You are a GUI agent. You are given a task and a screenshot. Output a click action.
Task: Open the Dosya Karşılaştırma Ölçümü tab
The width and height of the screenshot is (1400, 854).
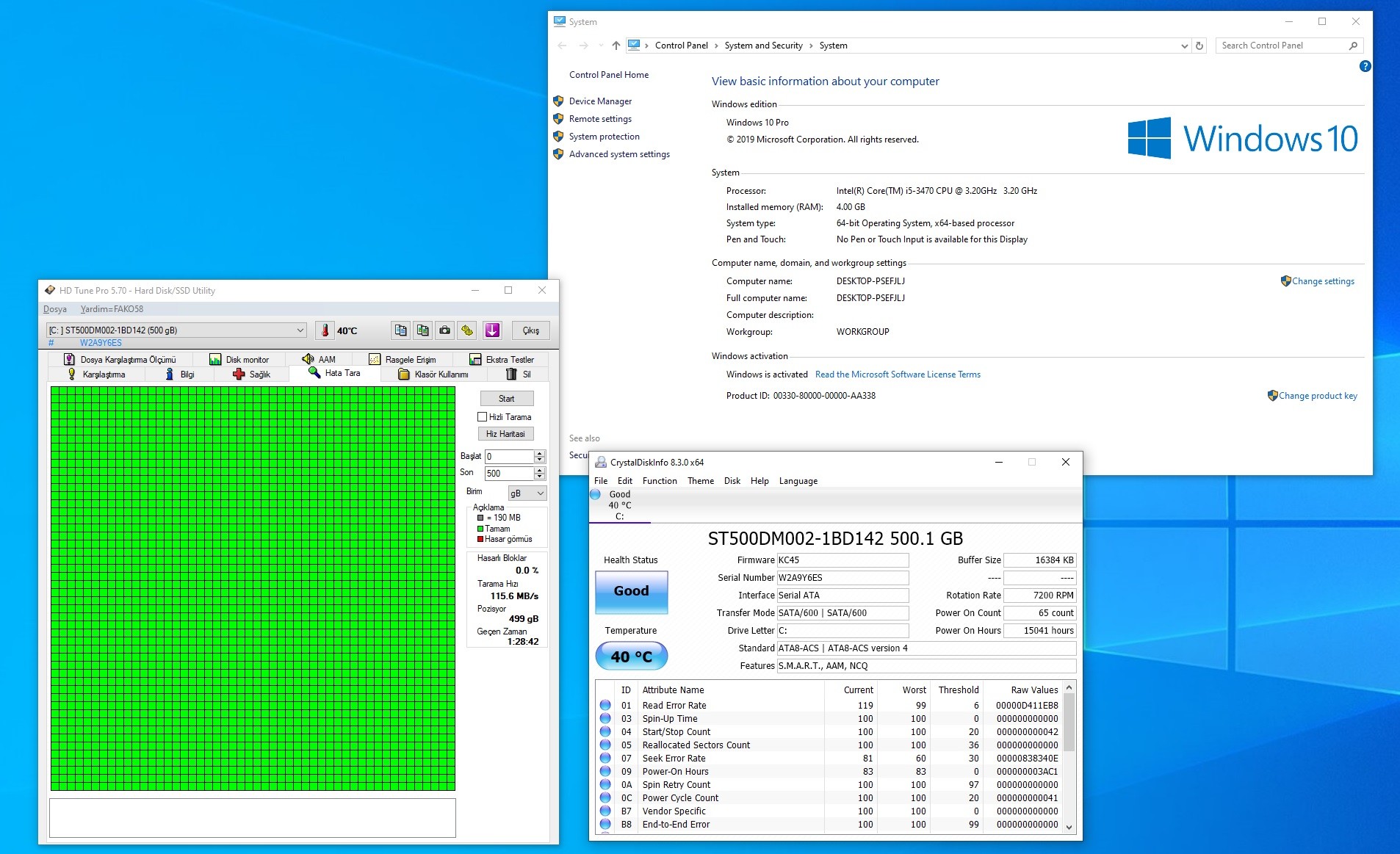tap(120, 359)
